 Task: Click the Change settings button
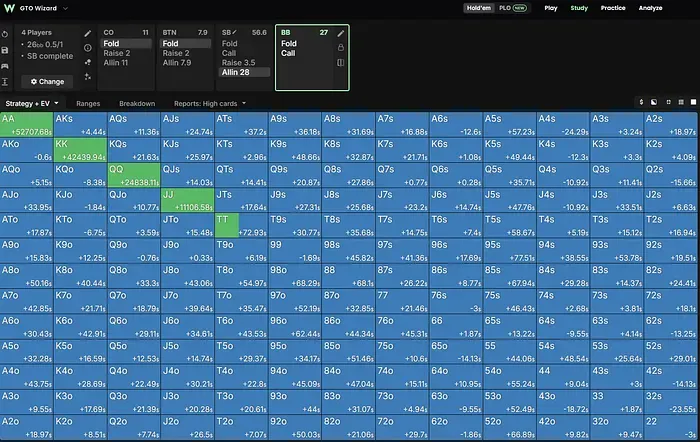coord(47,82)
